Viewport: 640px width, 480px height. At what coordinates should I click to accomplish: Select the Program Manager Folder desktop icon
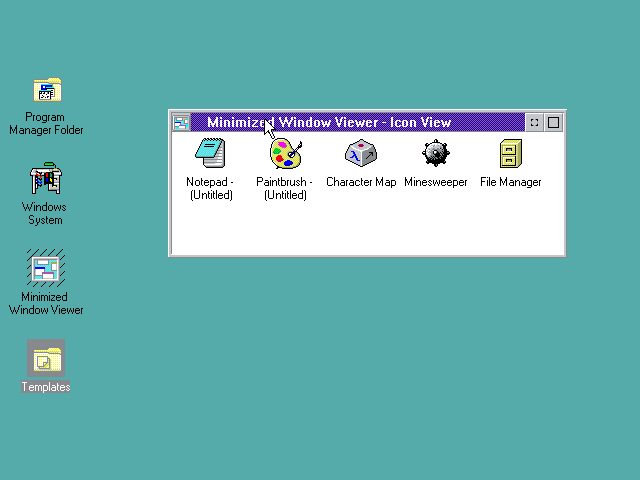[x=47, y=90]
